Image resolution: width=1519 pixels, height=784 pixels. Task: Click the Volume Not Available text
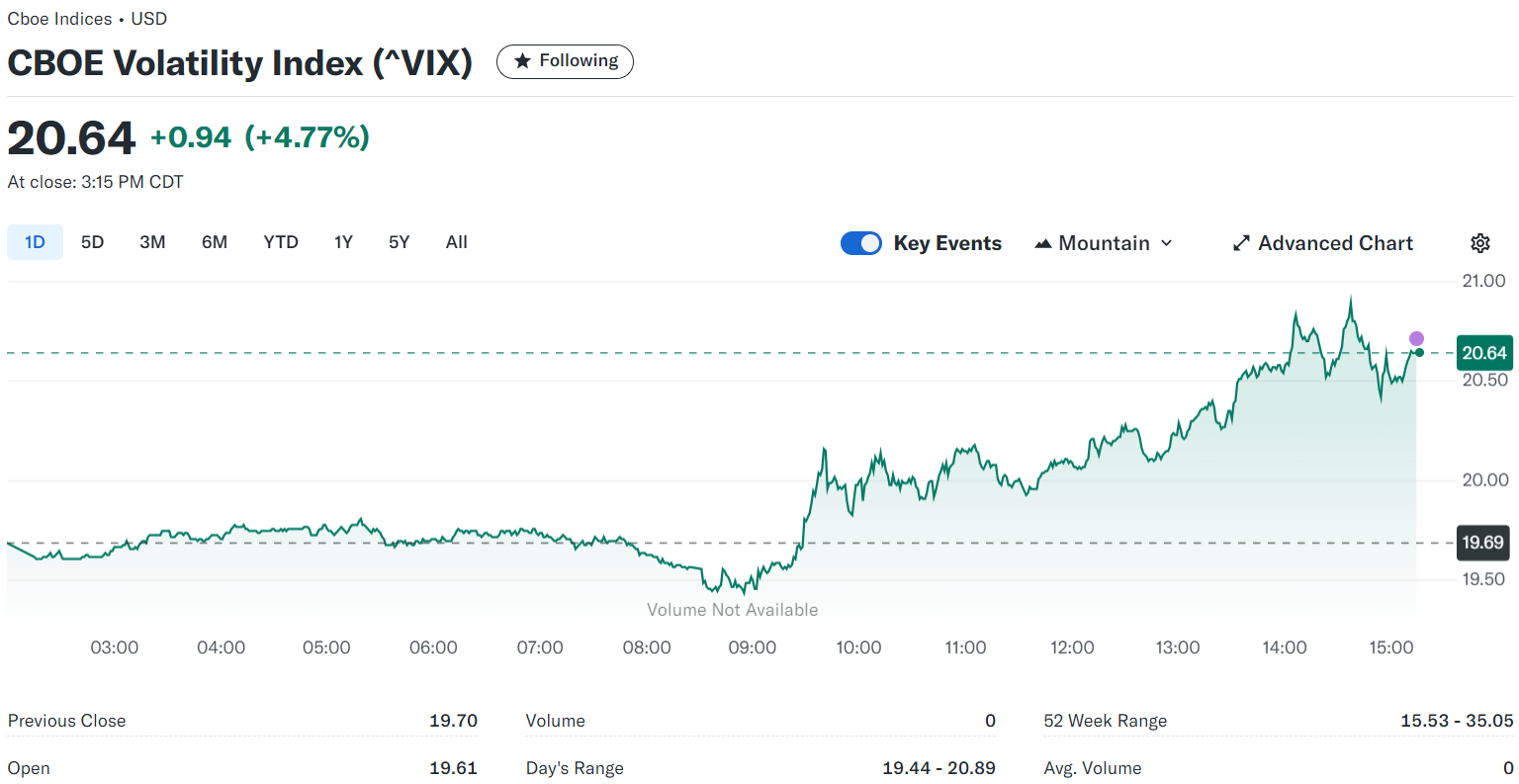[x=733, y=610]
